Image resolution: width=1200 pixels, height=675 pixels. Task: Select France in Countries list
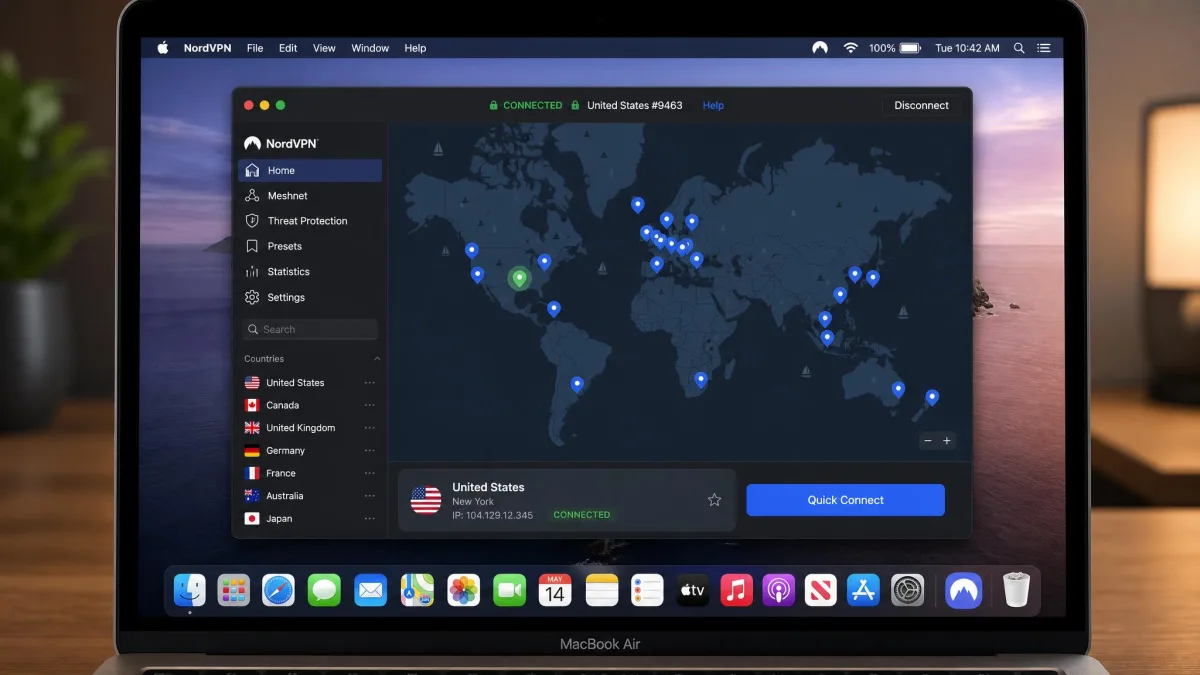[310, 473]
